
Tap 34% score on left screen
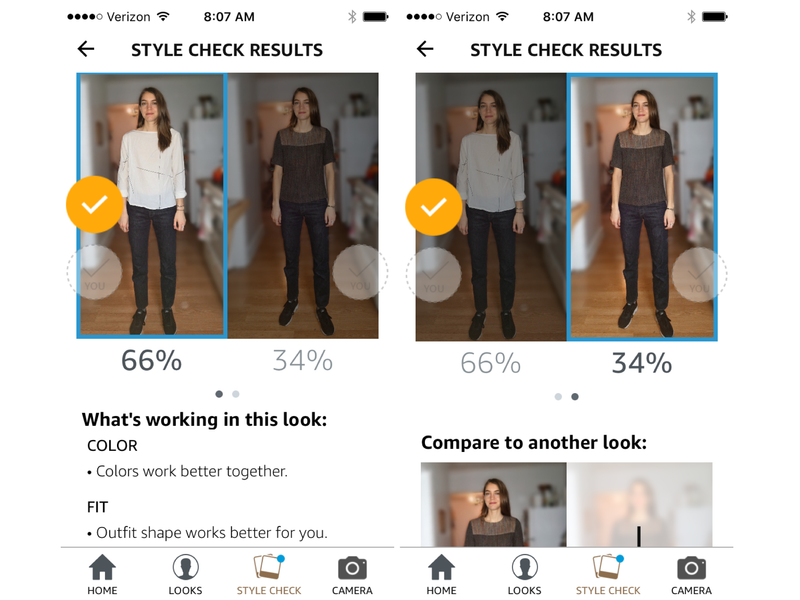(x=303, y=361)
